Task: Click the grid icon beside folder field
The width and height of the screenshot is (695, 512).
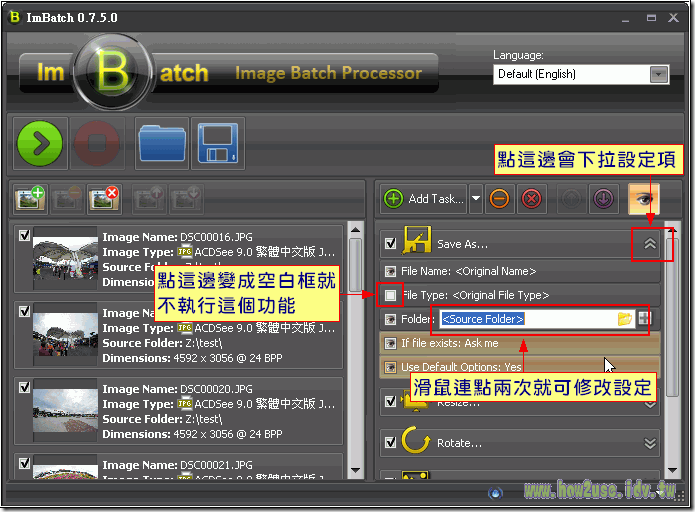Action: pyautogui.click(x=644, y=318)
